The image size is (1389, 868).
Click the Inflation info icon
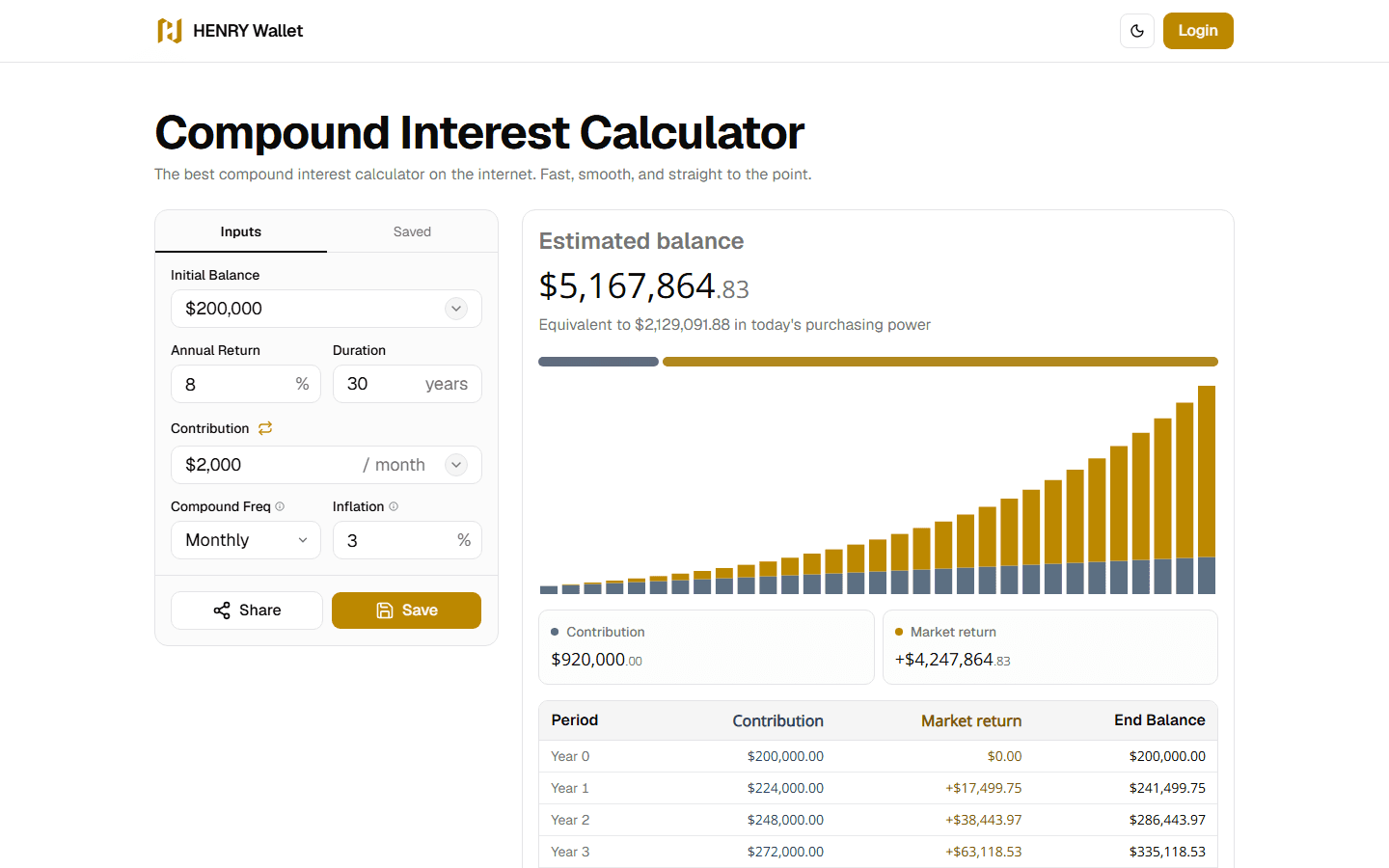coord(394,506)
